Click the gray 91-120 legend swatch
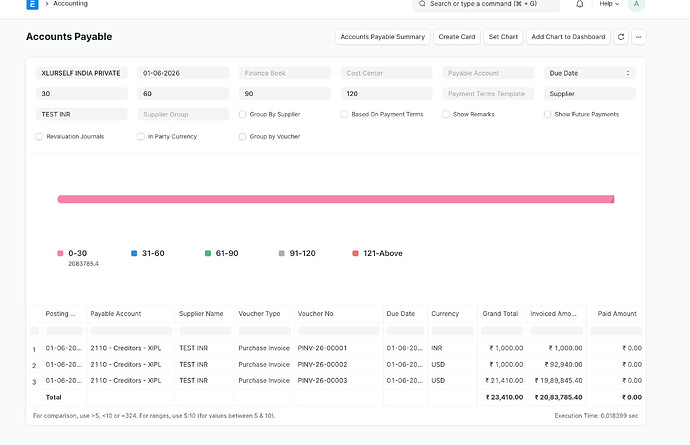Viewport: 690px width, 445px height. coord(282,254)
